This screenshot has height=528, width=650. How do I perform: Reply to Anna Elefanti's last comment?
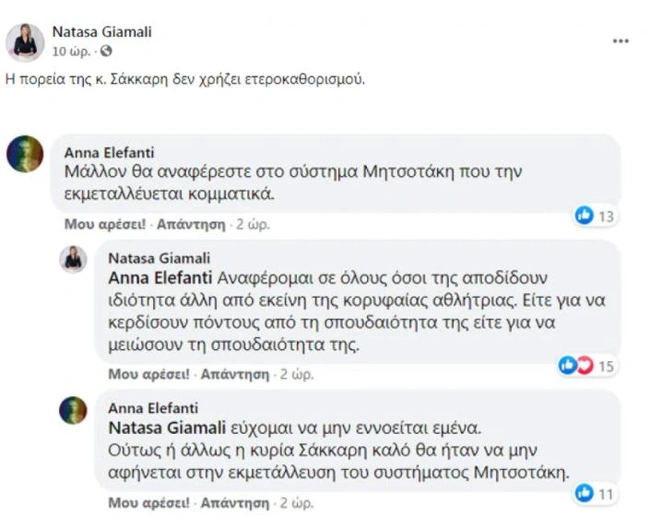click(x=234, y=501)
